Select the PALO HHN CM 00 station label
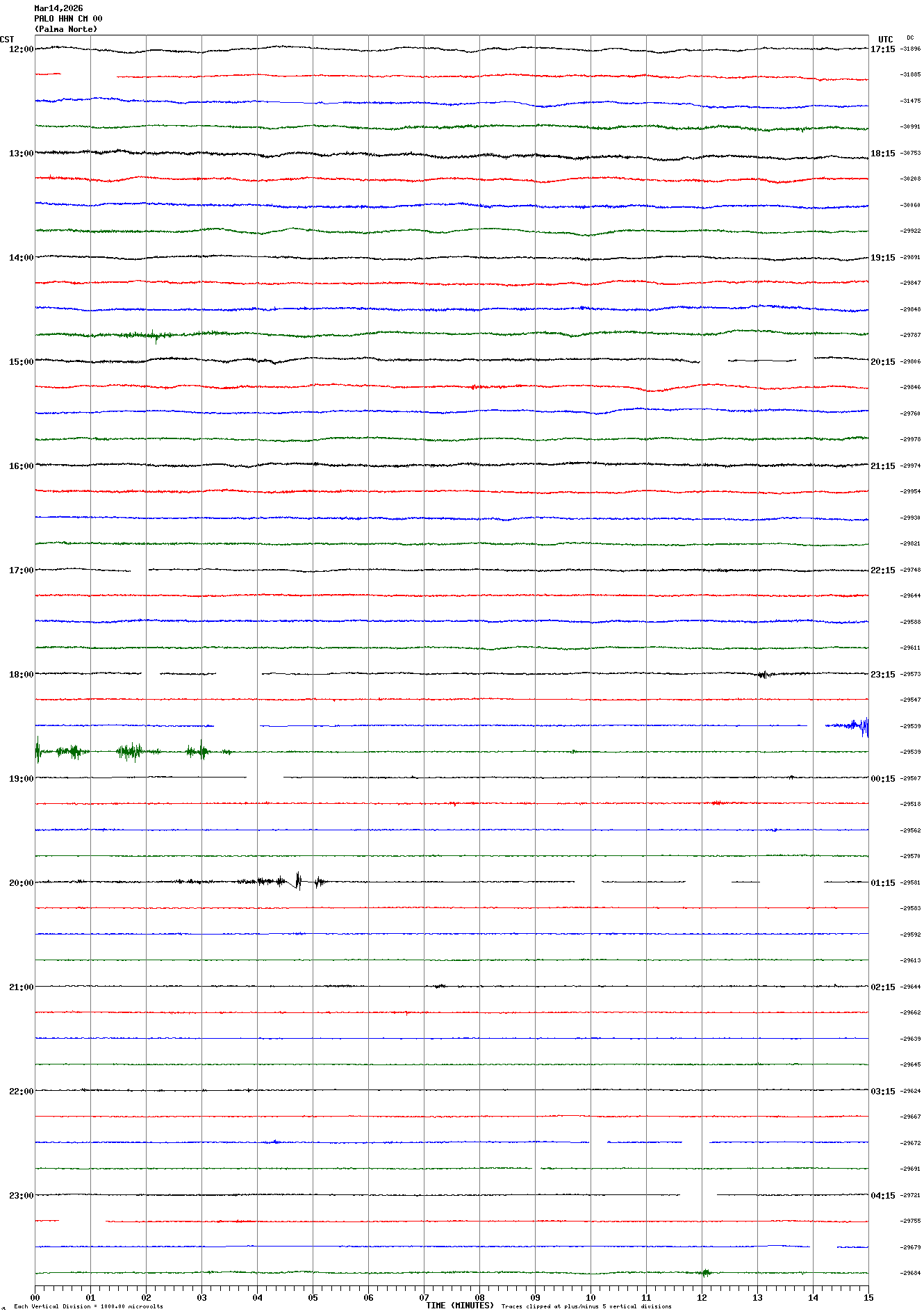The height and width of the screenshot is (1316, 924). pos(68,19)
